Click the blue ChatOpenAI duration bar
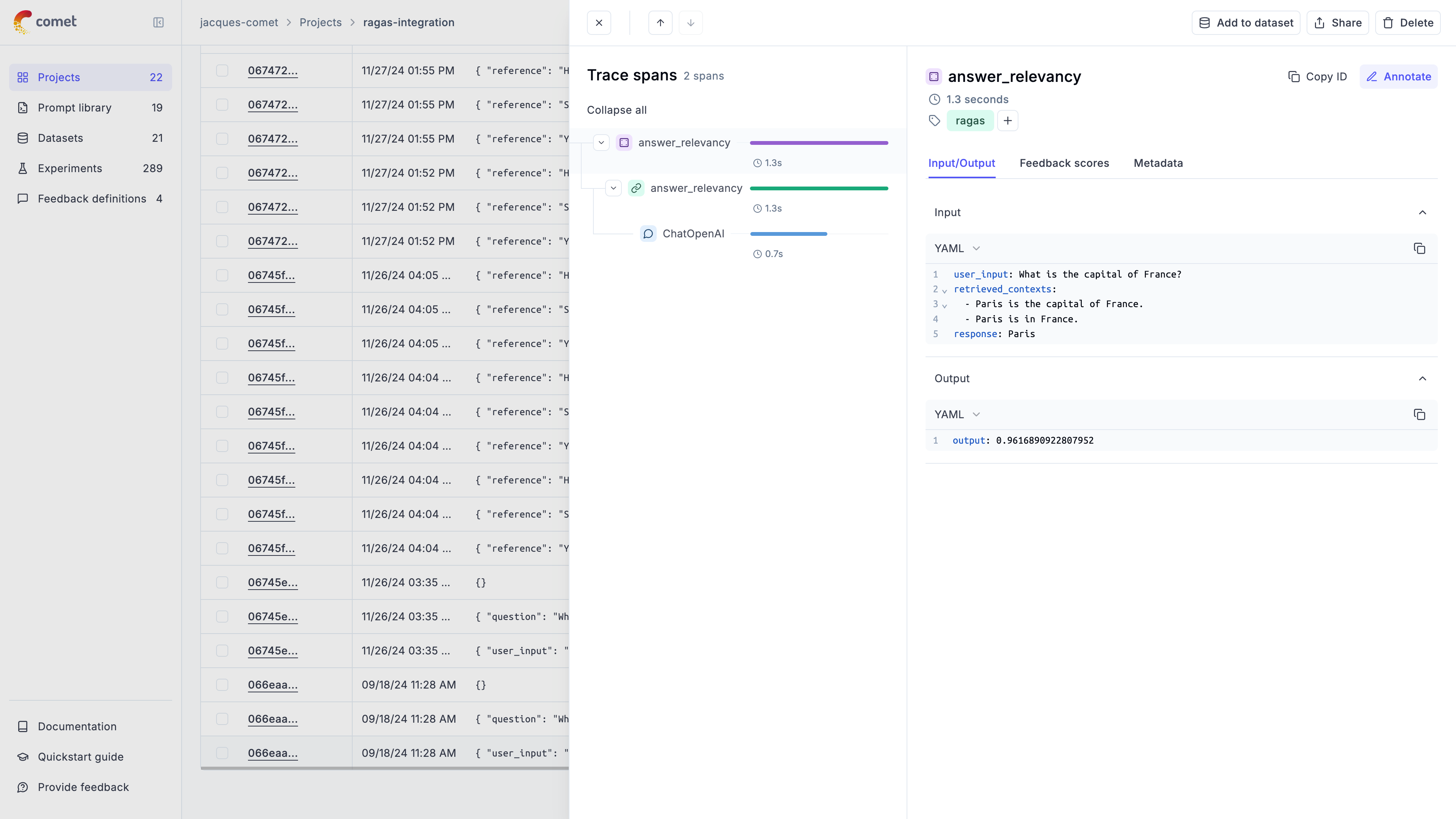This screenshot has height=819, width=1456. 788,234
